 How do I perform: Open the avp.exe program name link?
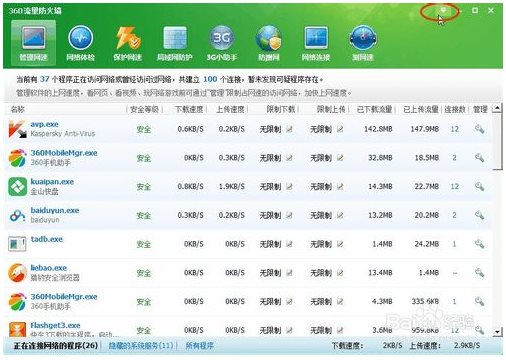(45, 124)
